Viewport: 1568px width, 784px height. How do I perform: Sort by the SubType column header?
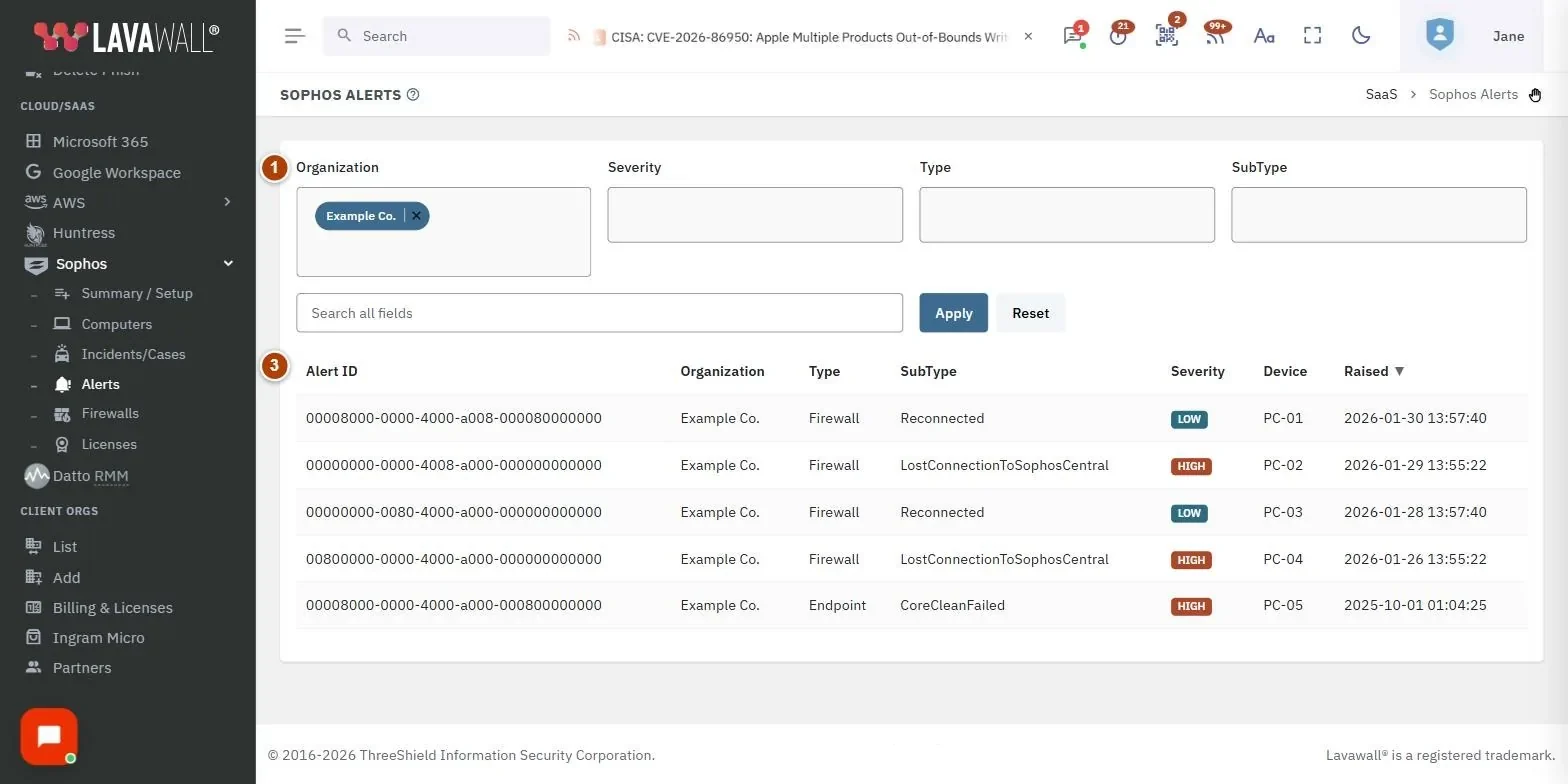pyautogui.click(x=928, y=371)
